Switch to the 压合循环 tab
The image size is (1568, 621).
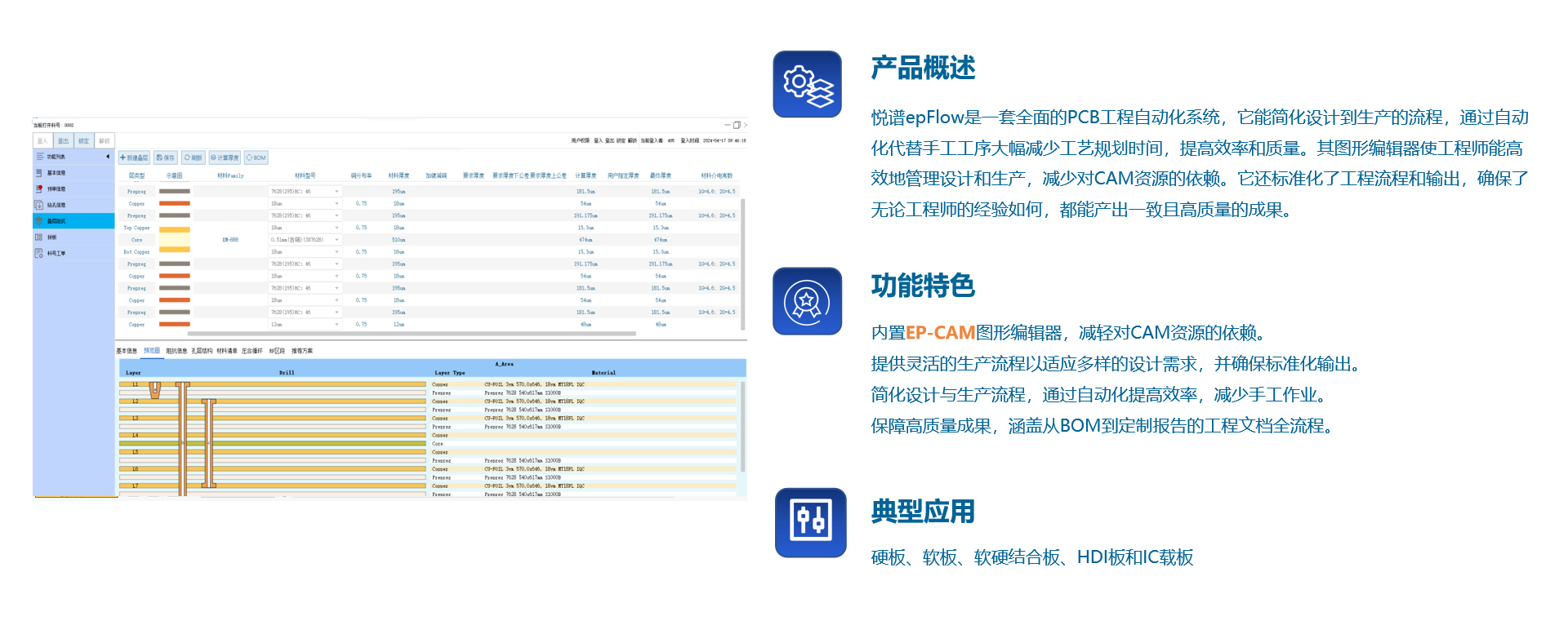click(252, 351)
